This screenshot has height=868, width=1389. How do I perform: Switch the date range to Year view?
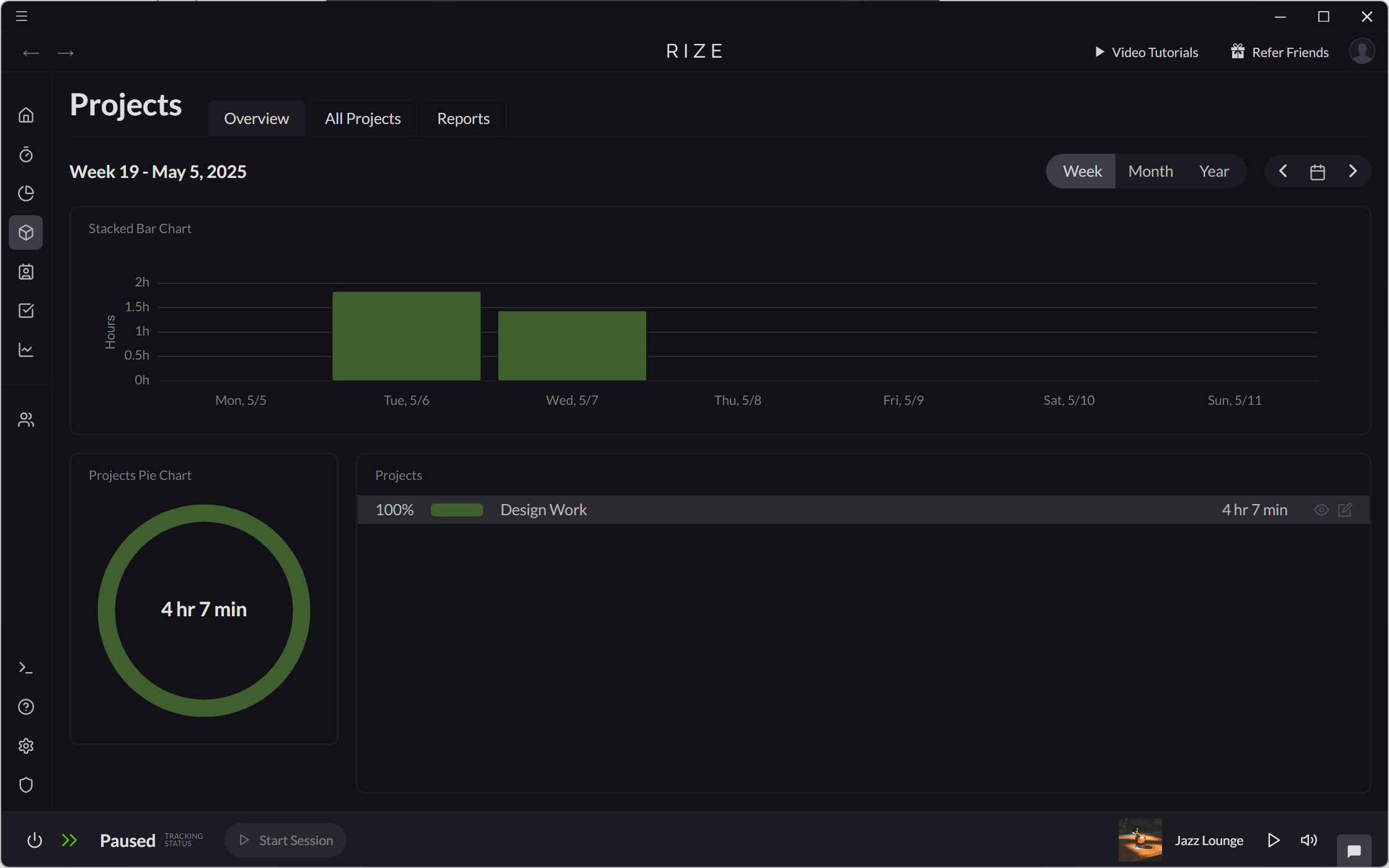pyautogui.click(x=1214, y=170)
